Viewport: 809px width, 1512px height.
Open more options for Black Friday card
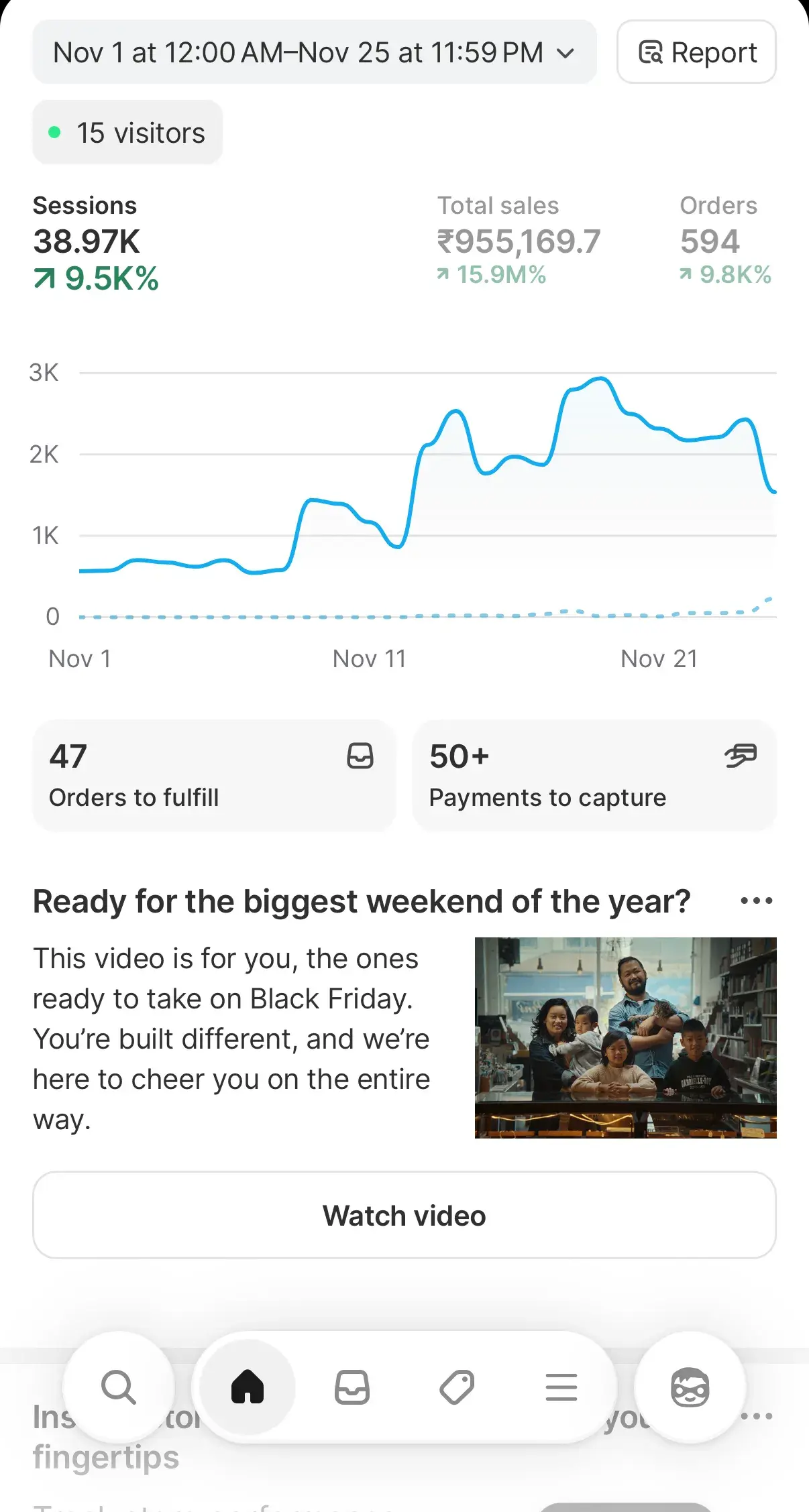coord(757,900)
